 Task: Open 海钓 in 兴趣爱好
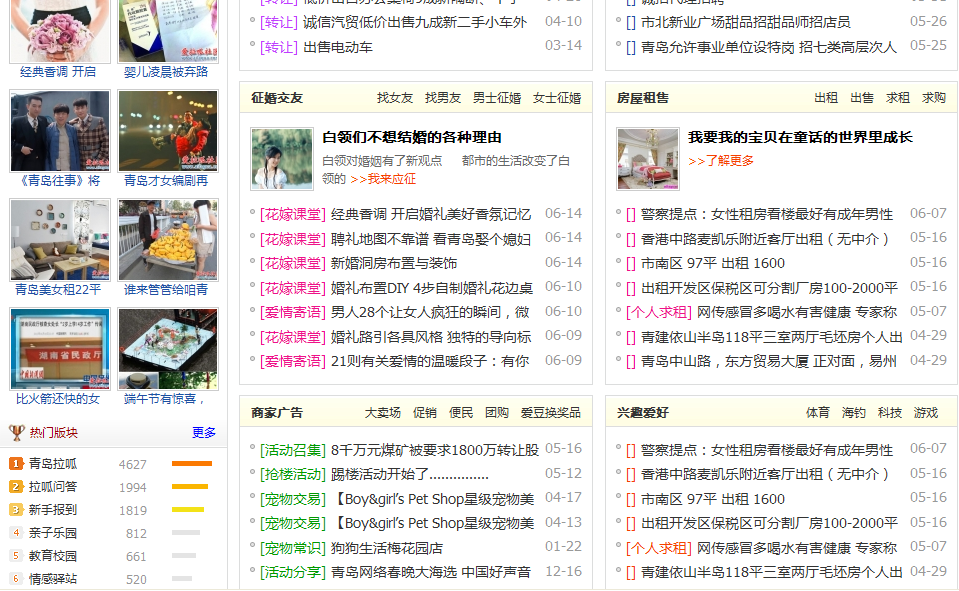(854, 413)
